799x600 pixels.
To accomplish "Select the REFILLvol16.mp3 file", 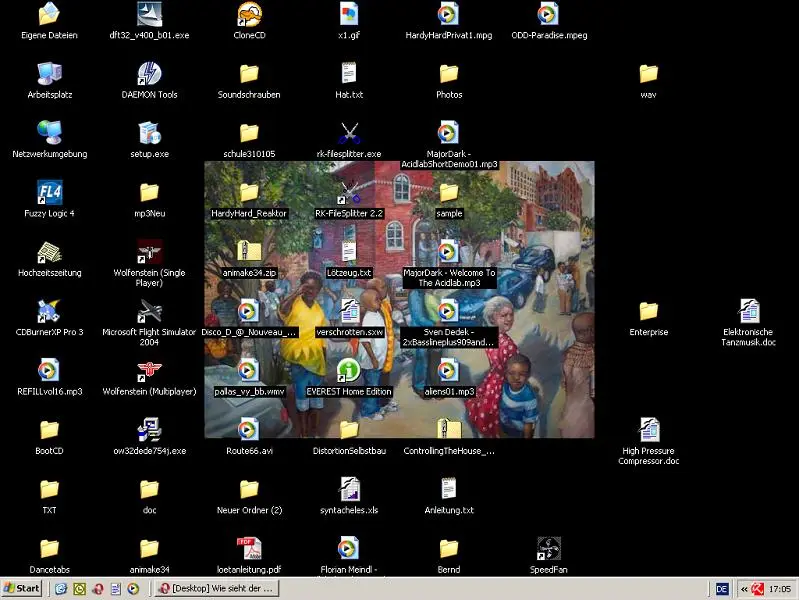I will pyautogui.click(x=49, y=371).
